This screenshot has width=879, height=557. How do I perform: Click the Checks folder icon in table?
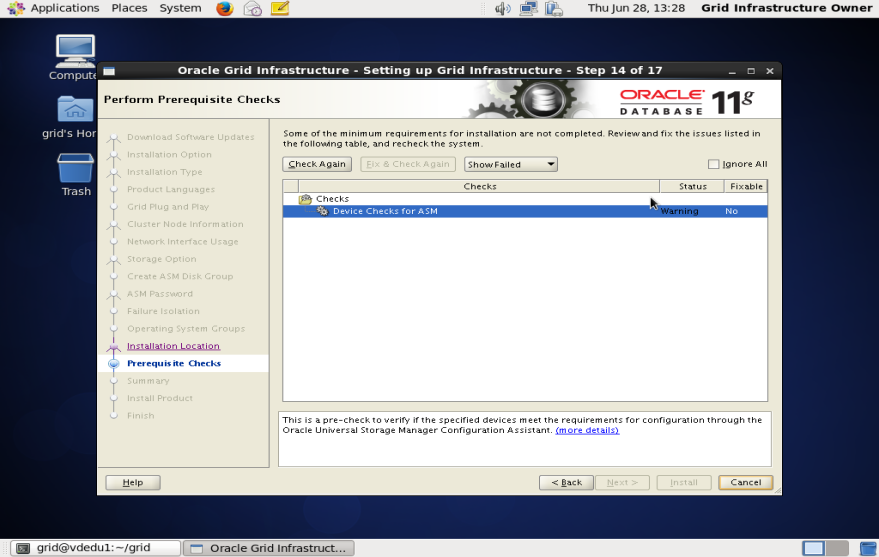point(305,199)
